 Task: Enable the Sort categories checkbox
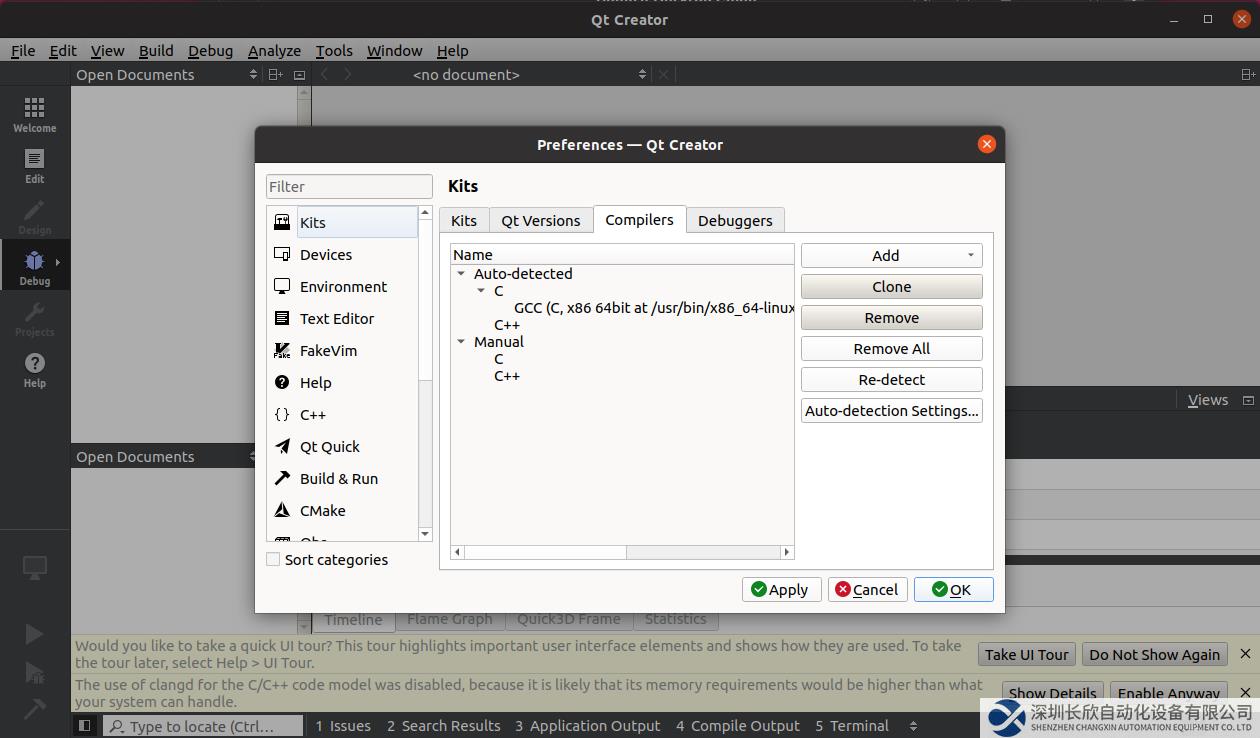pyautogui.click(x=273, y=560)
